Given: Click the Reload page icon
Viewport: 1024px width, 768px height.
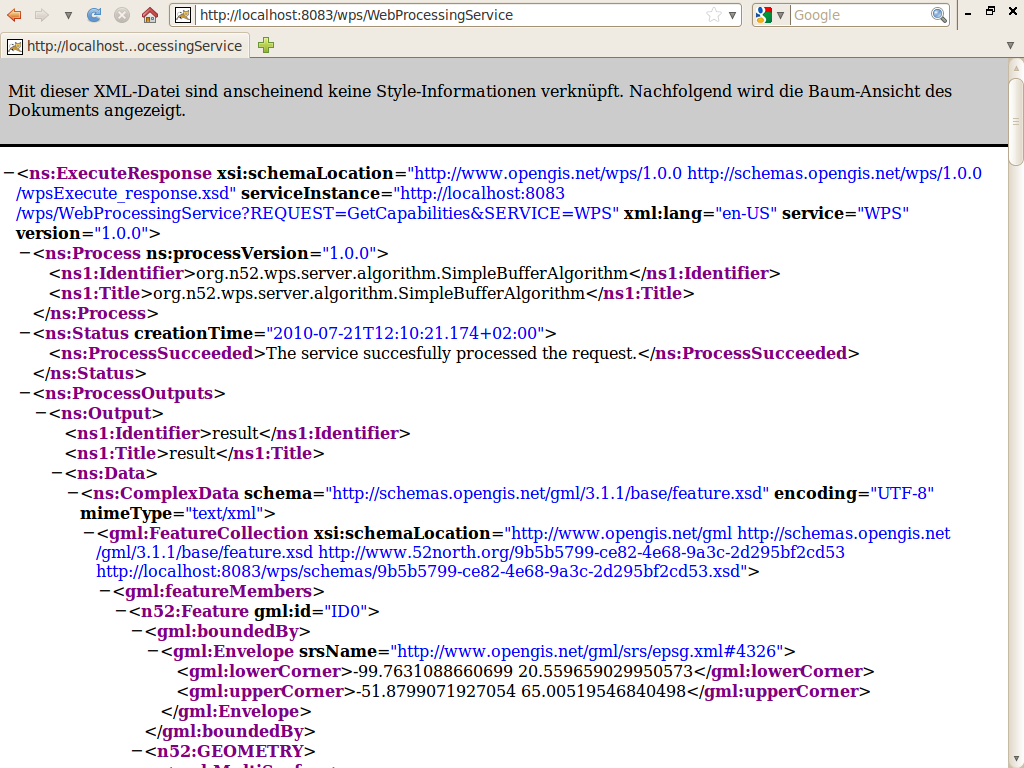Looking at the screenshot, I should click(94, 15).
